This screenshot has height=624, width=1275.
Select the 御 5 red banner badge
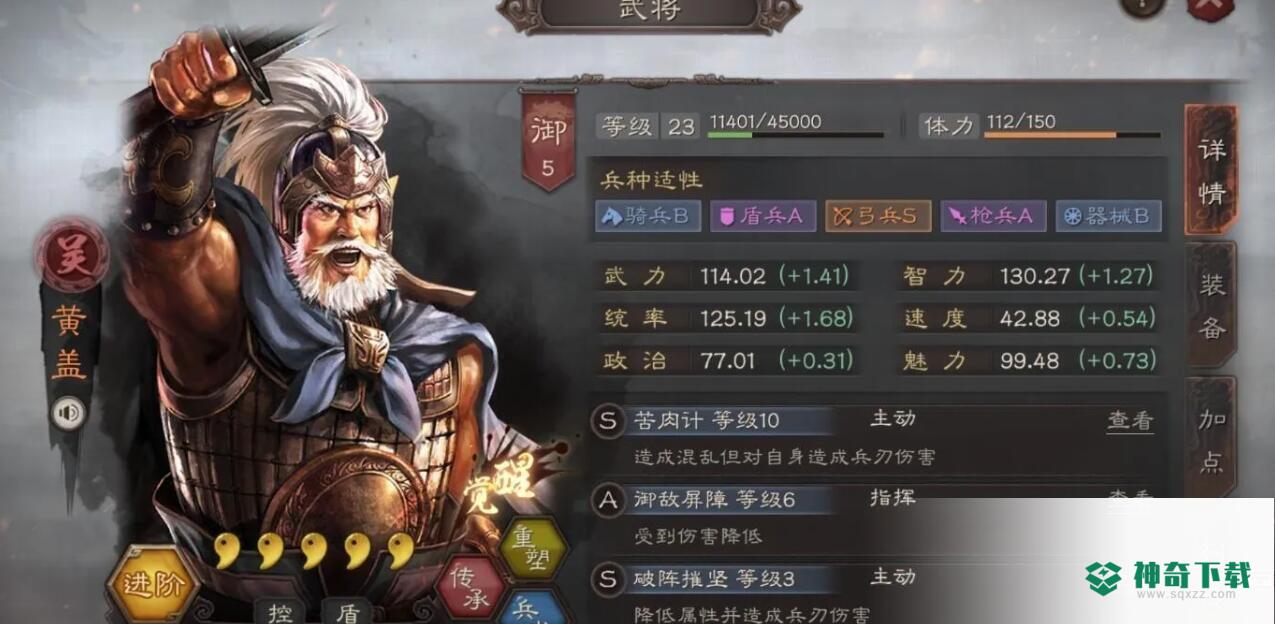click(548, 140)
